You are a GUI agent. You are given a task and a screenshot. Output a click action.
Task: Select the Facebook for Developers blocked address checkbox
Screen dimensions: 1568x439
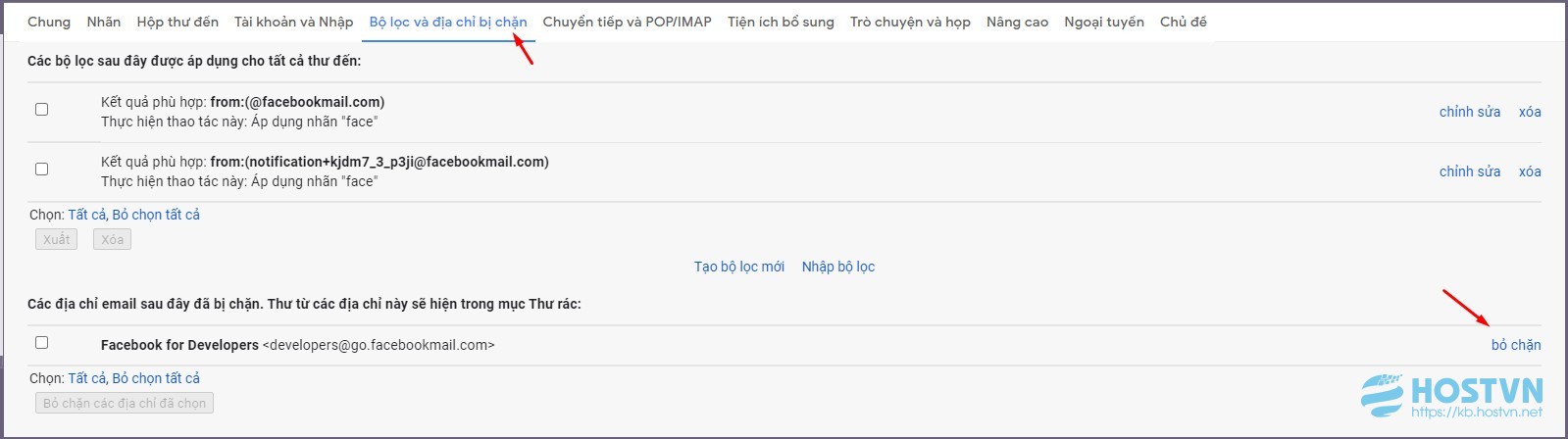click(x=41, y=342)
